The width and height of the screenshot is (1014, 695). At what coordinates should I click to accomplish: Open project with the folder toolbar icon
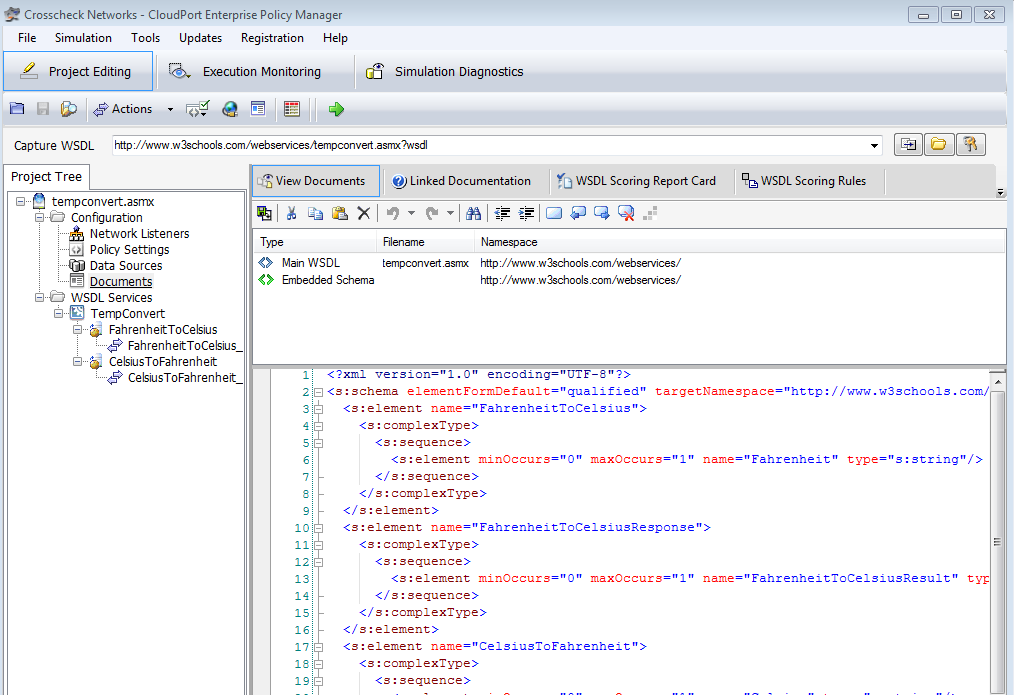click(17, 109)
